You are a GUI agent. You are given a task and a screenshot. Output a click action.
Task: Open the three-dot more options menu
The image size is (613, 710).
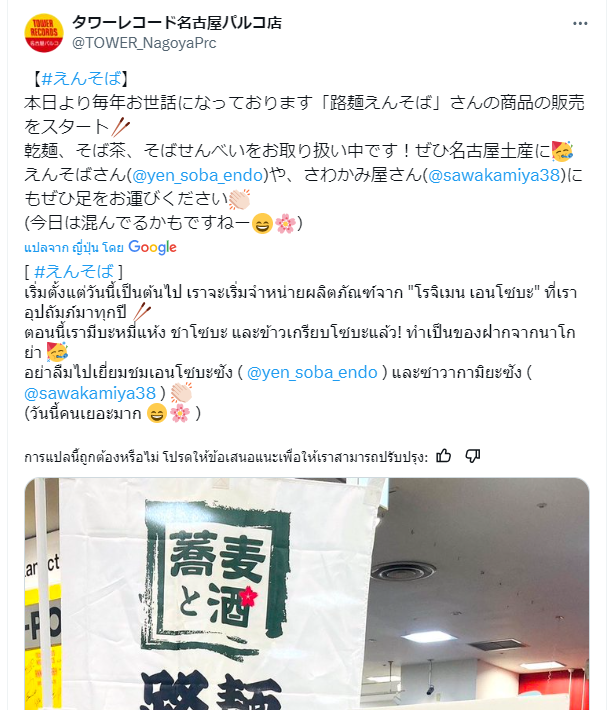tap(580, 24)
